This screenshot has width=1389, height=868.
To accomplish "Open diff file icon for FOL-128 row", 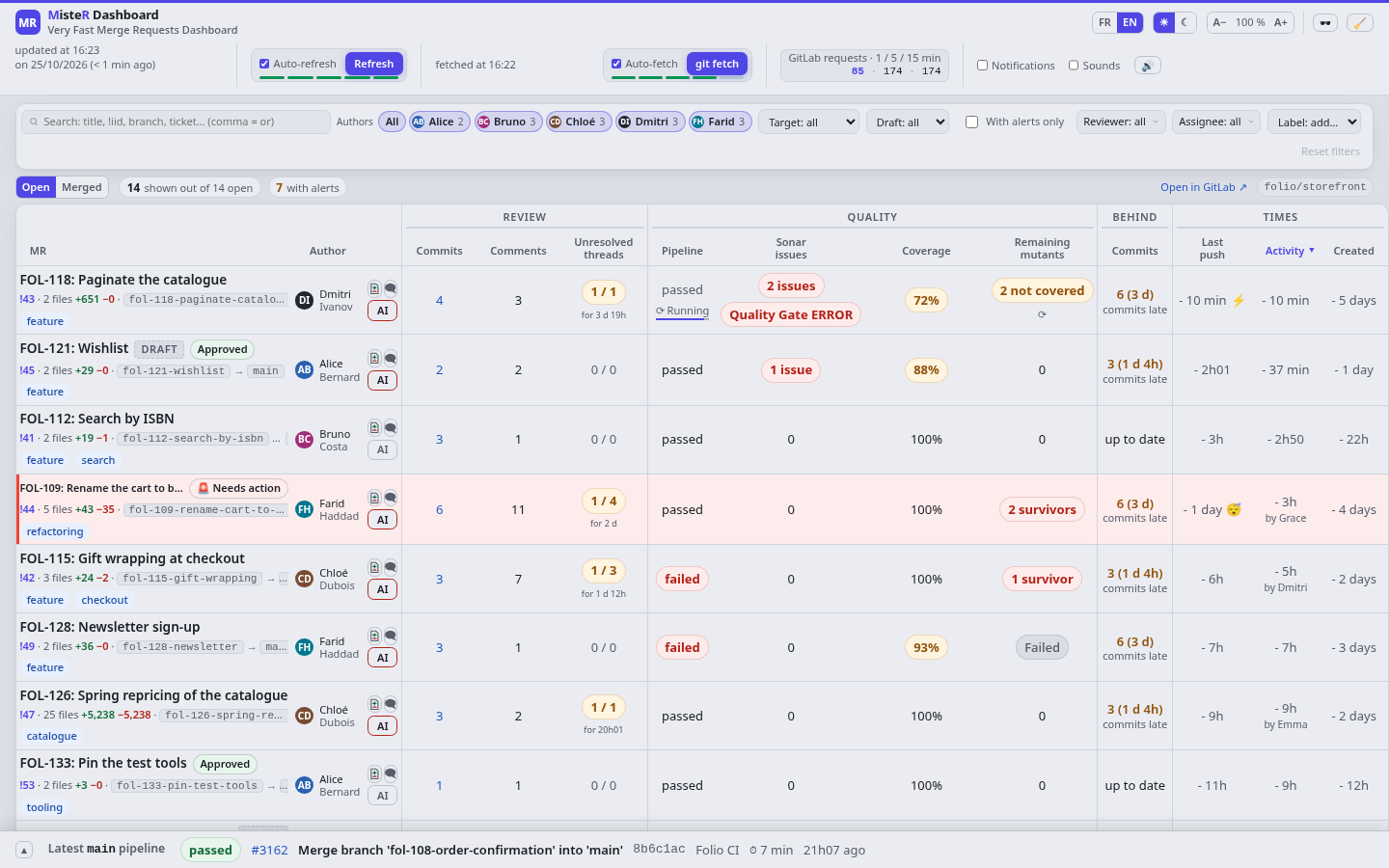I will pos(374,636).
